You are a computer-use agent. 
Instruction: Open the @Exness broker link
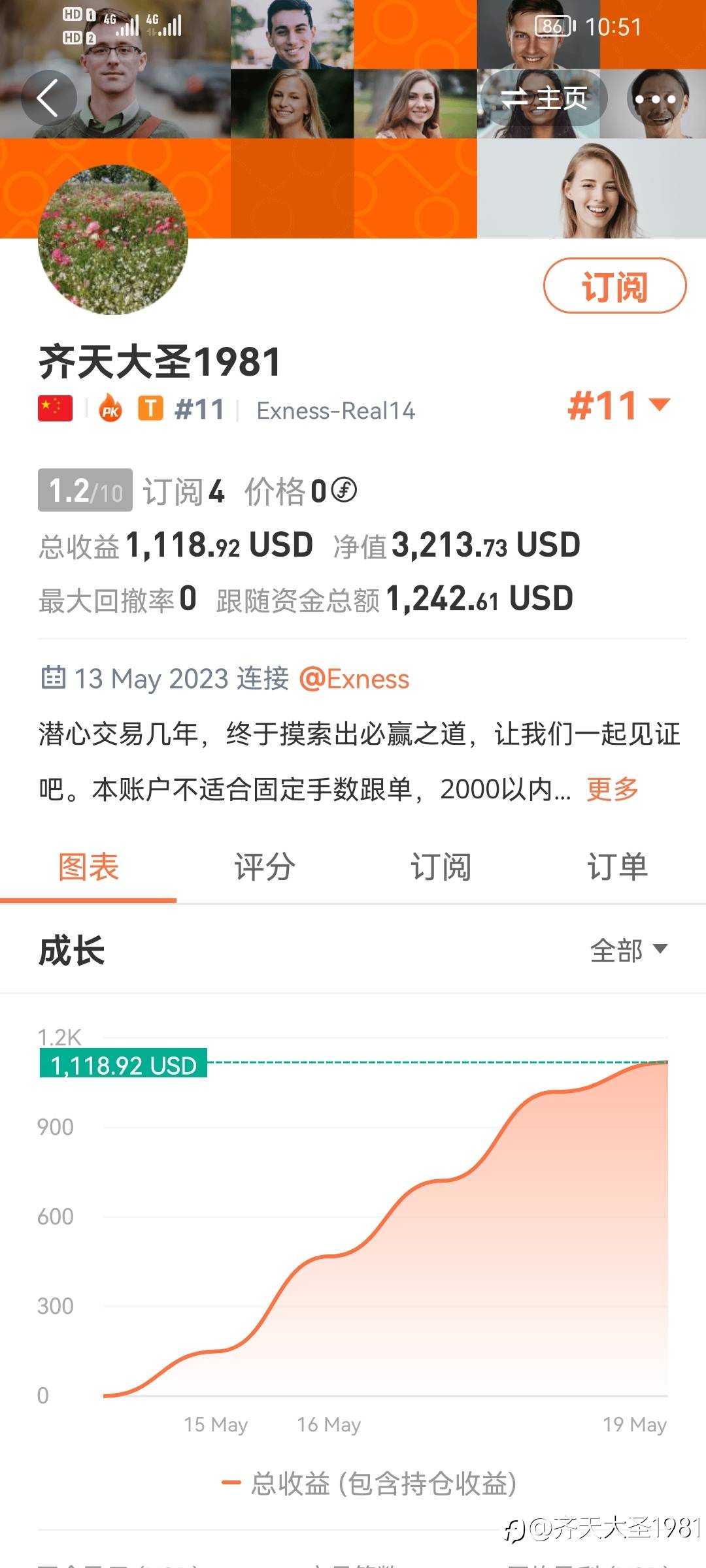click(x=354, y=679)
